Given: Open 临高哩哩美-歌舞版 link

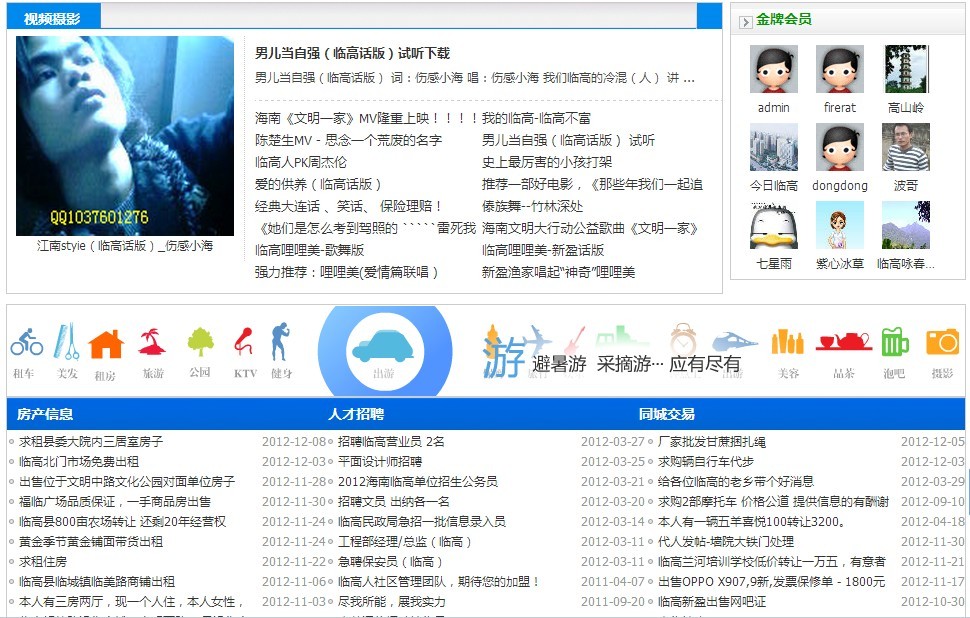Looking at the screenshot, I should point(309,251).
